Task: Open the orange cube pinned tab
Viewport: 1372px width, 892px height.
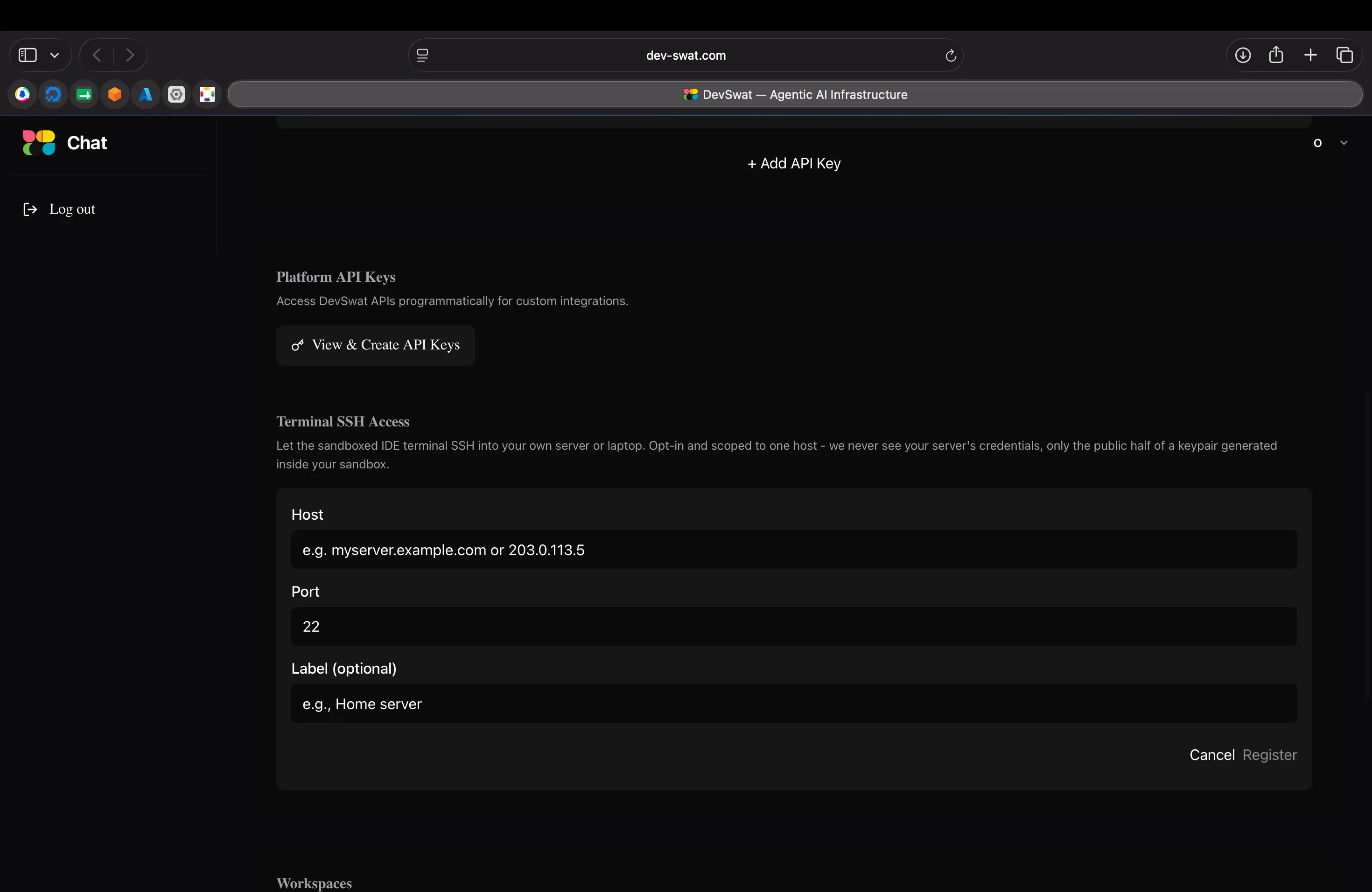Action: coord(115,94)
